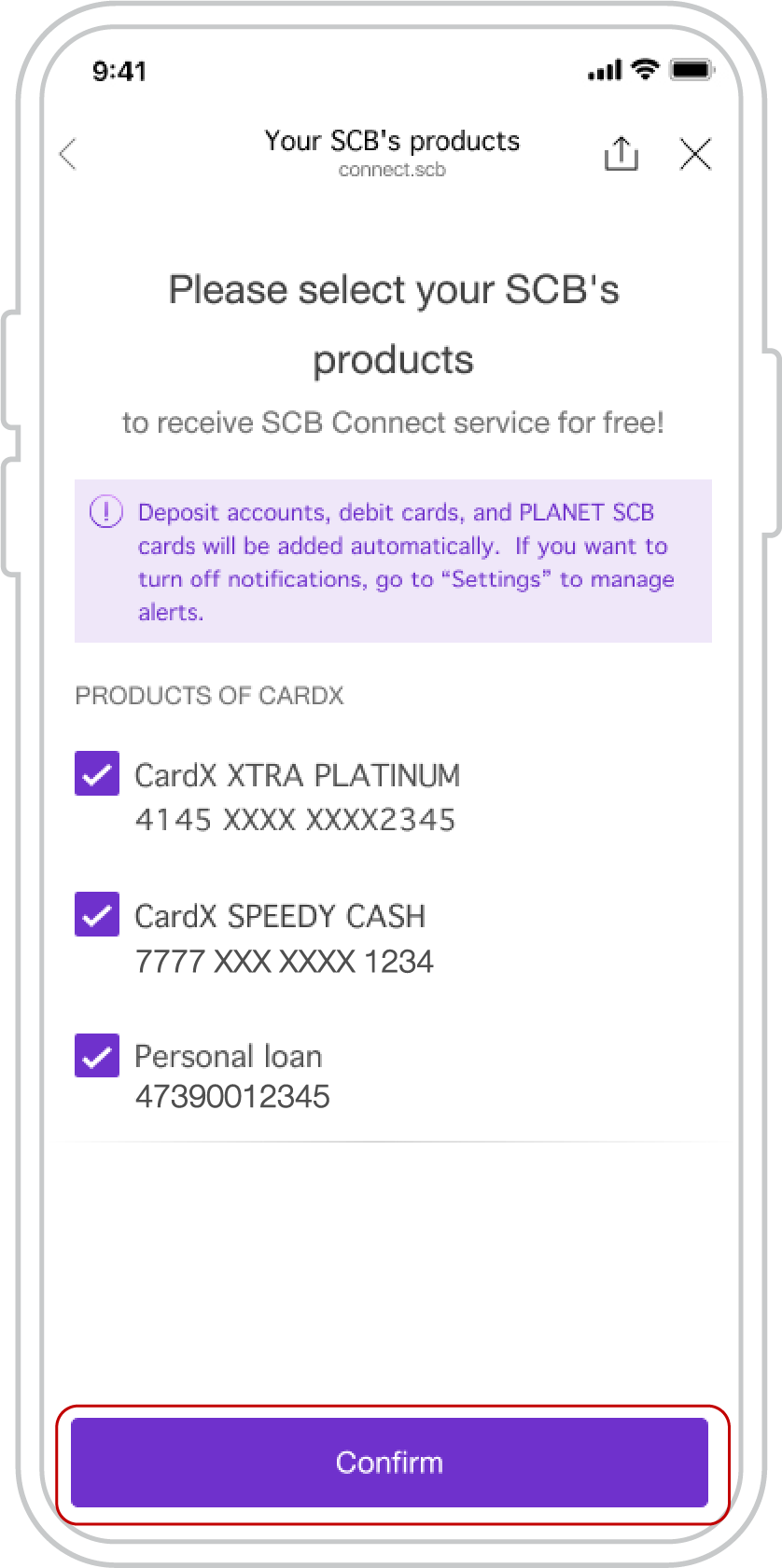Tap the Your SCB's products title
Screen dimensions: 782x1568
coord(392,141)
